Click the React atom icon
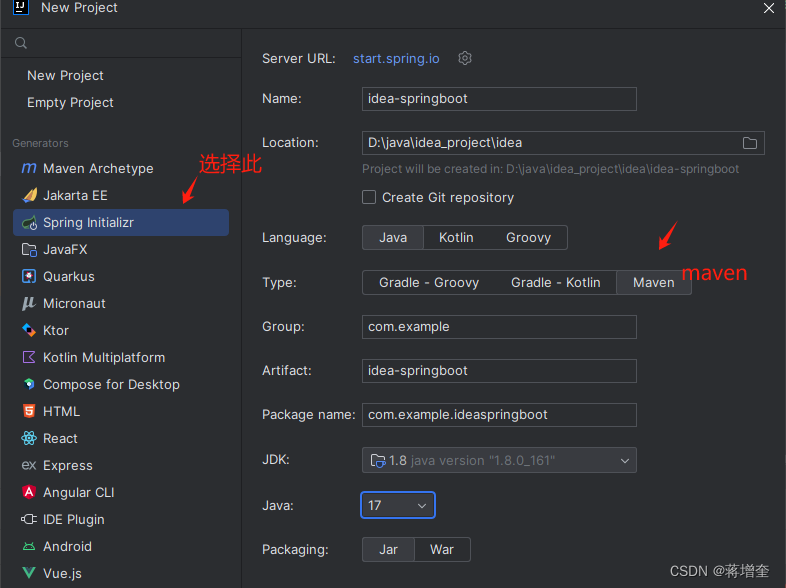Viewport: 786px width, 588px height. 29,438
